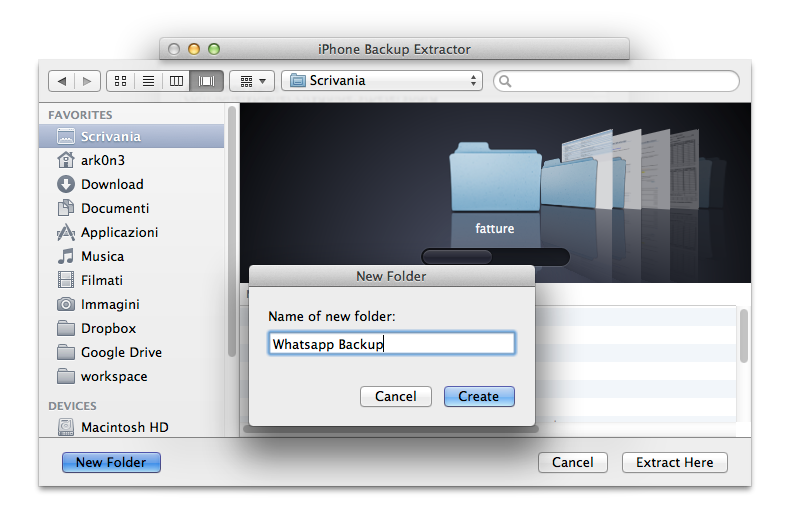The width and height of the screenshot is (794, 515).
Task: Switch to icon grid view
Action: [121, 81]
